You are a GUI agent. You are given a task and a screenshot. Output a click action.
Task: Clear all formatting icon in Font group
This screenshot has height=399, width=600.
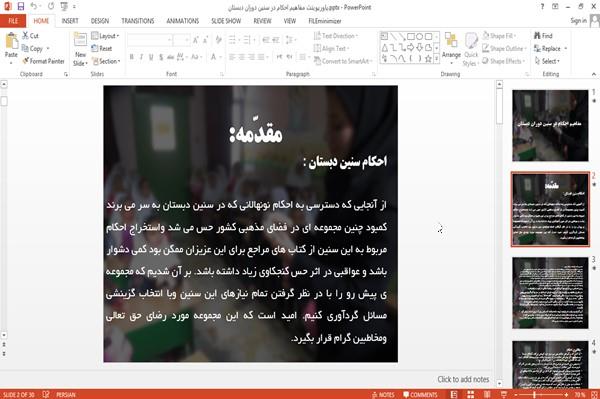[x=218, y=40]
